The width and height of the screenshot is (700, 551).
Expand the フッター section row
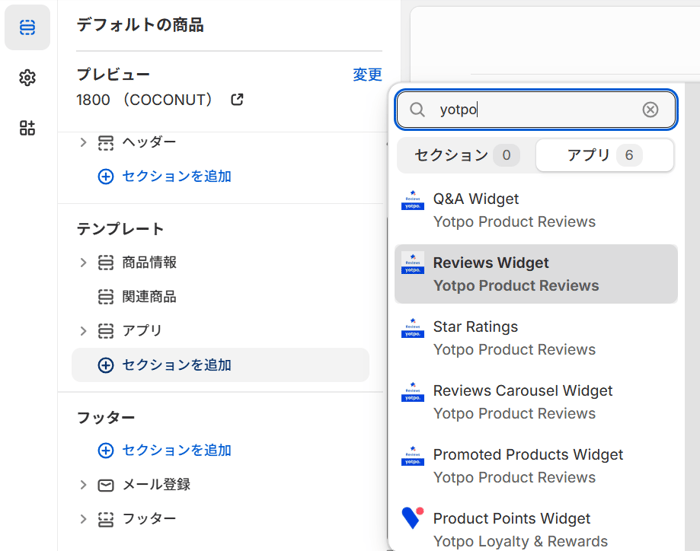(x=83, y=519)
